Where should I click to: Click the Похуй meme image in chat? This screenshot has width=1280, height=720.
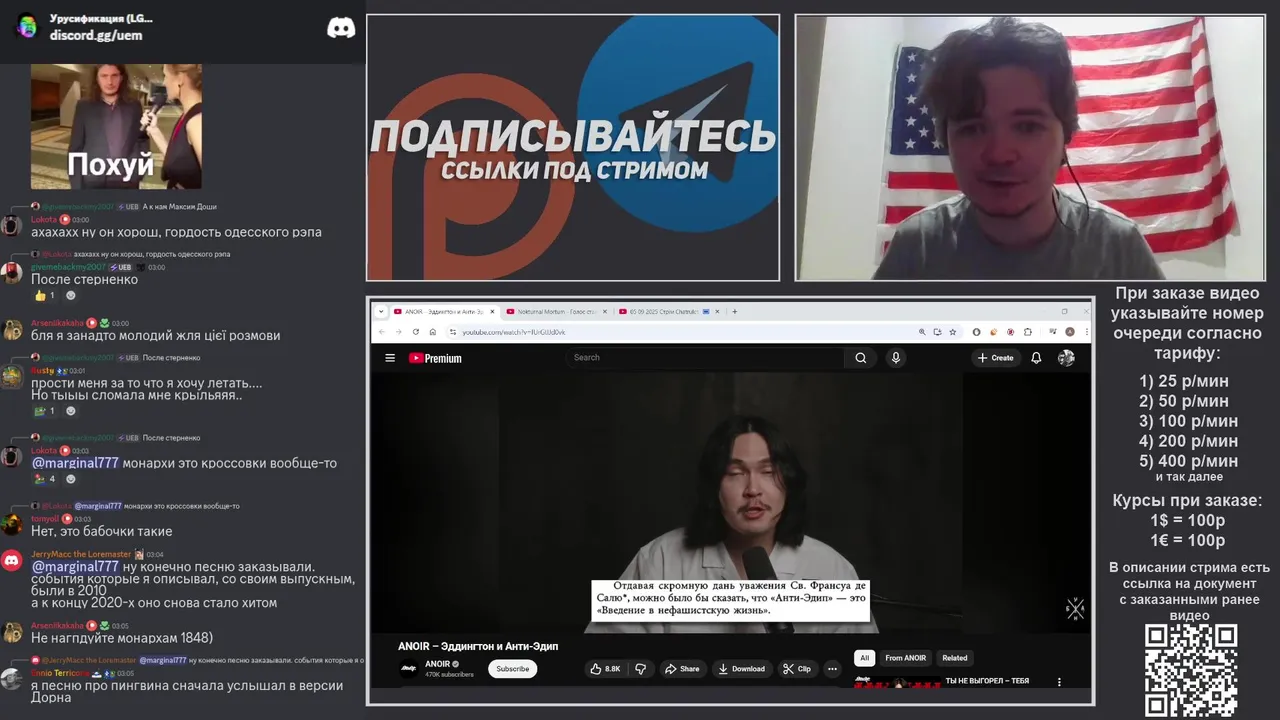point(116,126)
